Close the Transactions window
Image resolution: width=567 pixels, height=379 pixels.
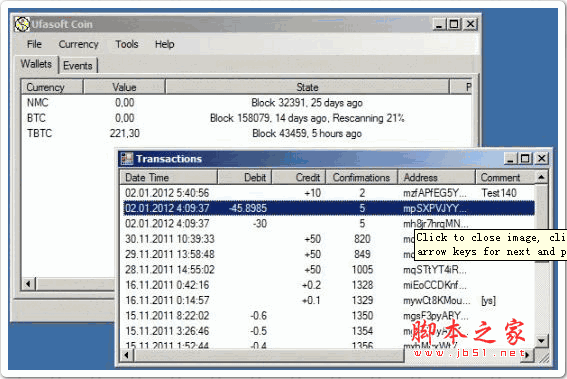pos(541,158)
